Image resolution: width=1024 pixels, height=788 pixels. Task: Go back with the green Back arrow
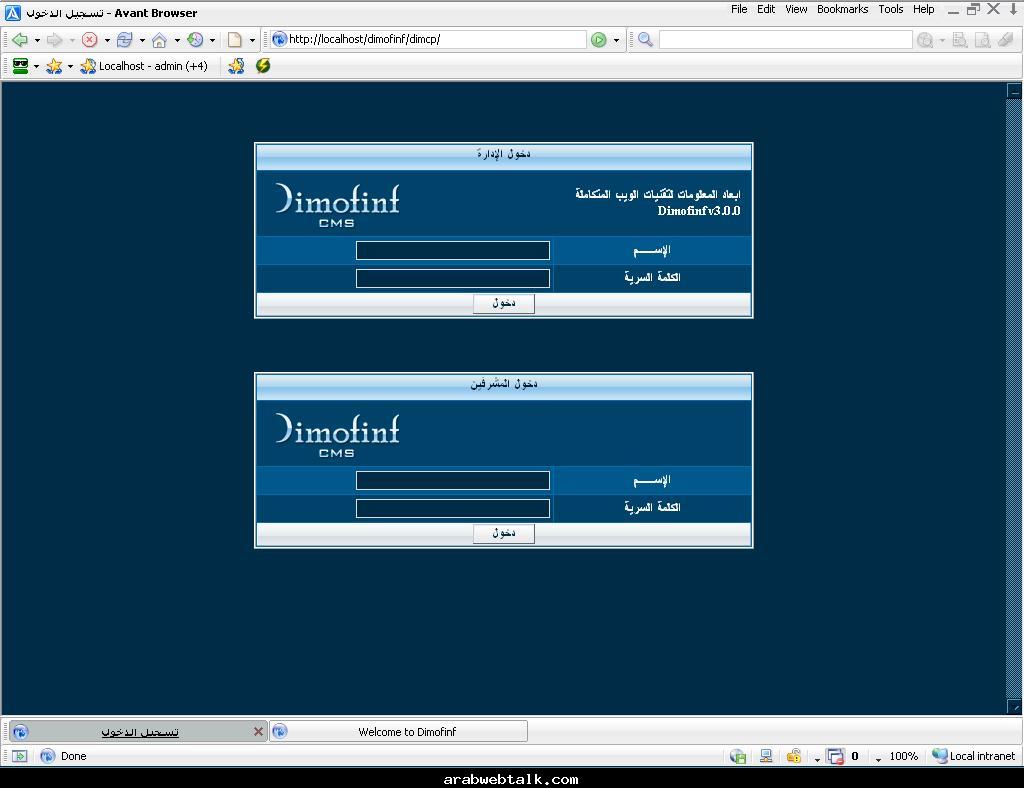20,40
